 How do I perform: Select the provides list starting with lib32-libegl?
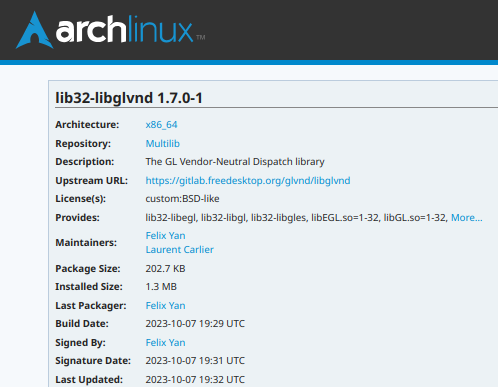[297, 217]
